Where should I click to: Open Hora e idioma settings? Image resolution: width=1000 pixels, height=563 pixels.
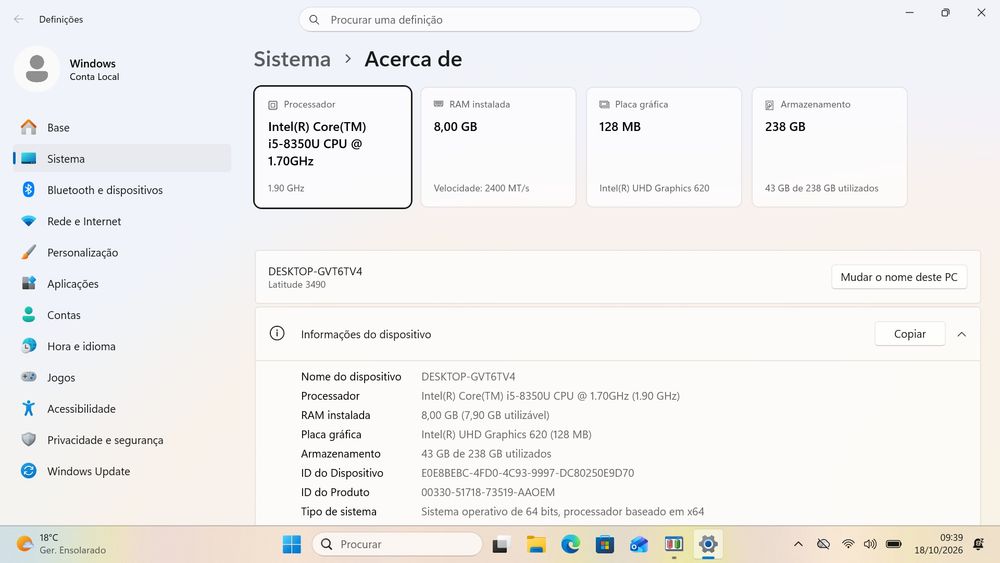click(x=122, y=346)
